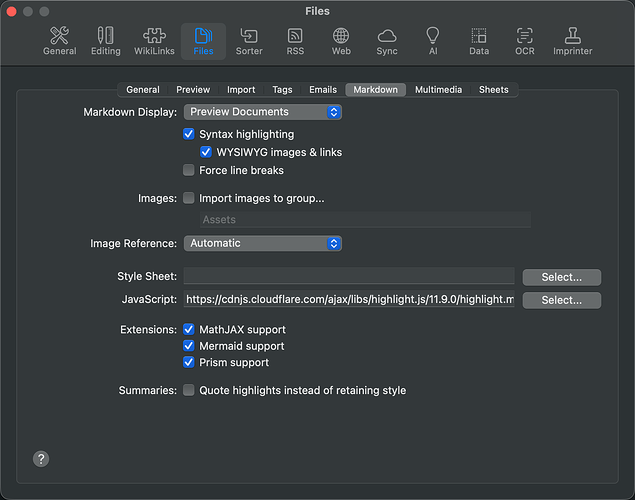The height and width of the screenshot is (500, 635).
Task: Open the Imprinter stamp settings
Action: click(x=572, y=40)
